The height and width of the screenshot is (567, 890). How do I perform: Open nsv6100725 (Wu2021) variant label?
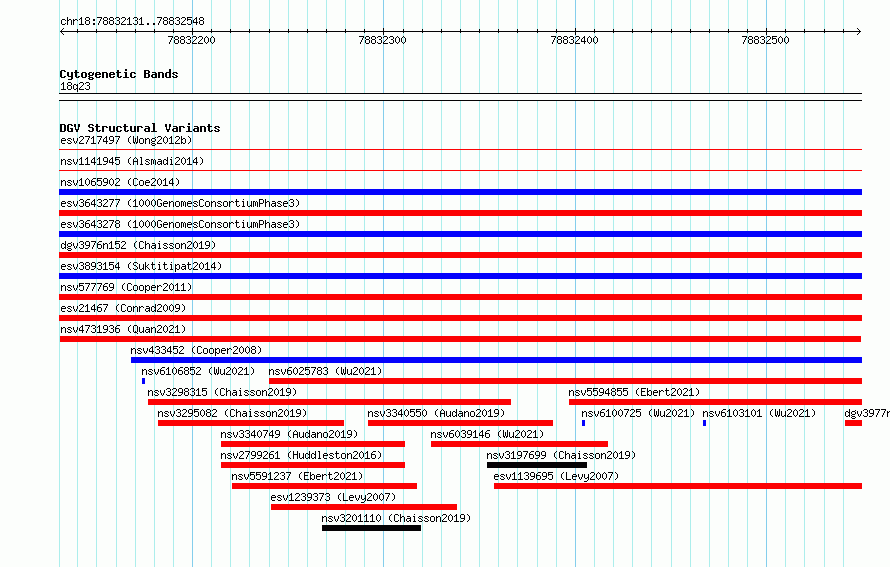click(x=638, y=413)
